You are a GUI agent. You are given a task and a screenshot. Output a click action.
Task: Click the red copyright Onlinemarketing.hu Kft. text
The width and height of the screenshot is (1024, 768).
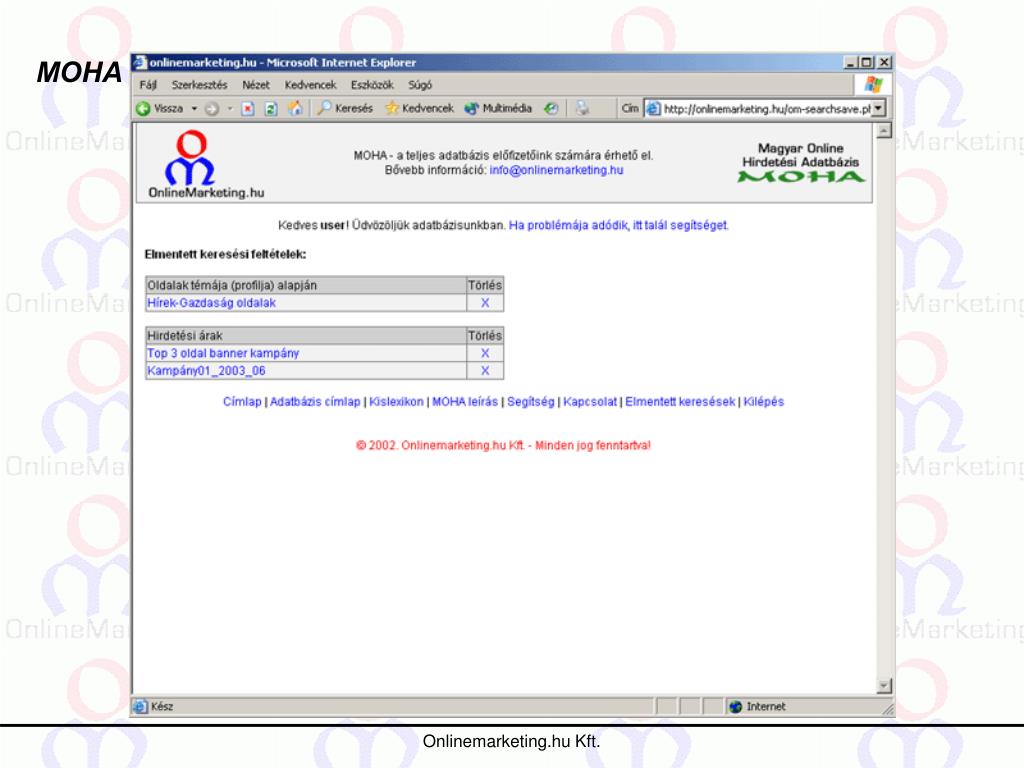[504, 445]
